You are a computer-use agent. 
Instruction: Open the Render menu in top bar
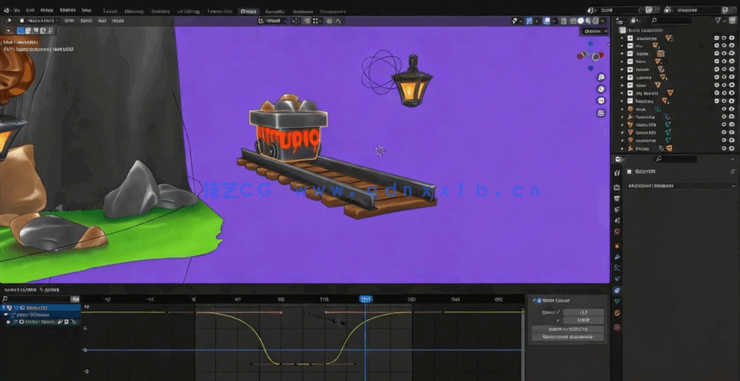tap(46, 10)
